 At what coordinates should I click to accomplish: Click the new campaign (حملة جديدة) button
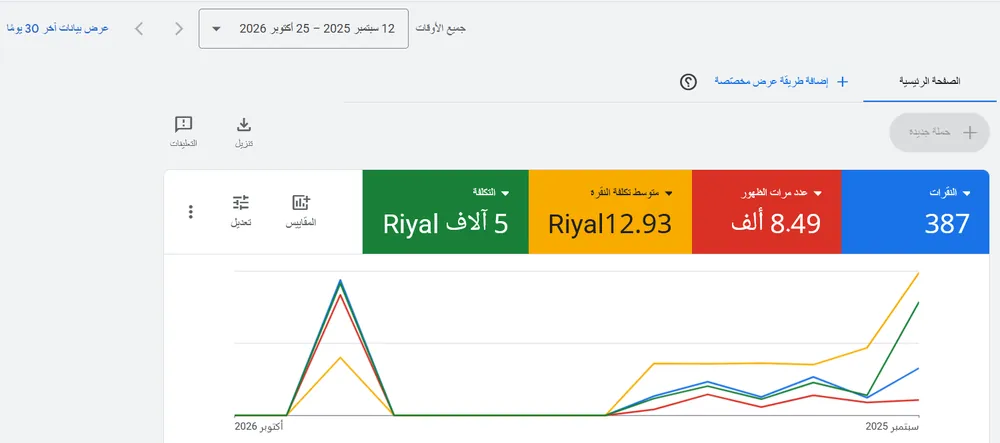[939, 133]
